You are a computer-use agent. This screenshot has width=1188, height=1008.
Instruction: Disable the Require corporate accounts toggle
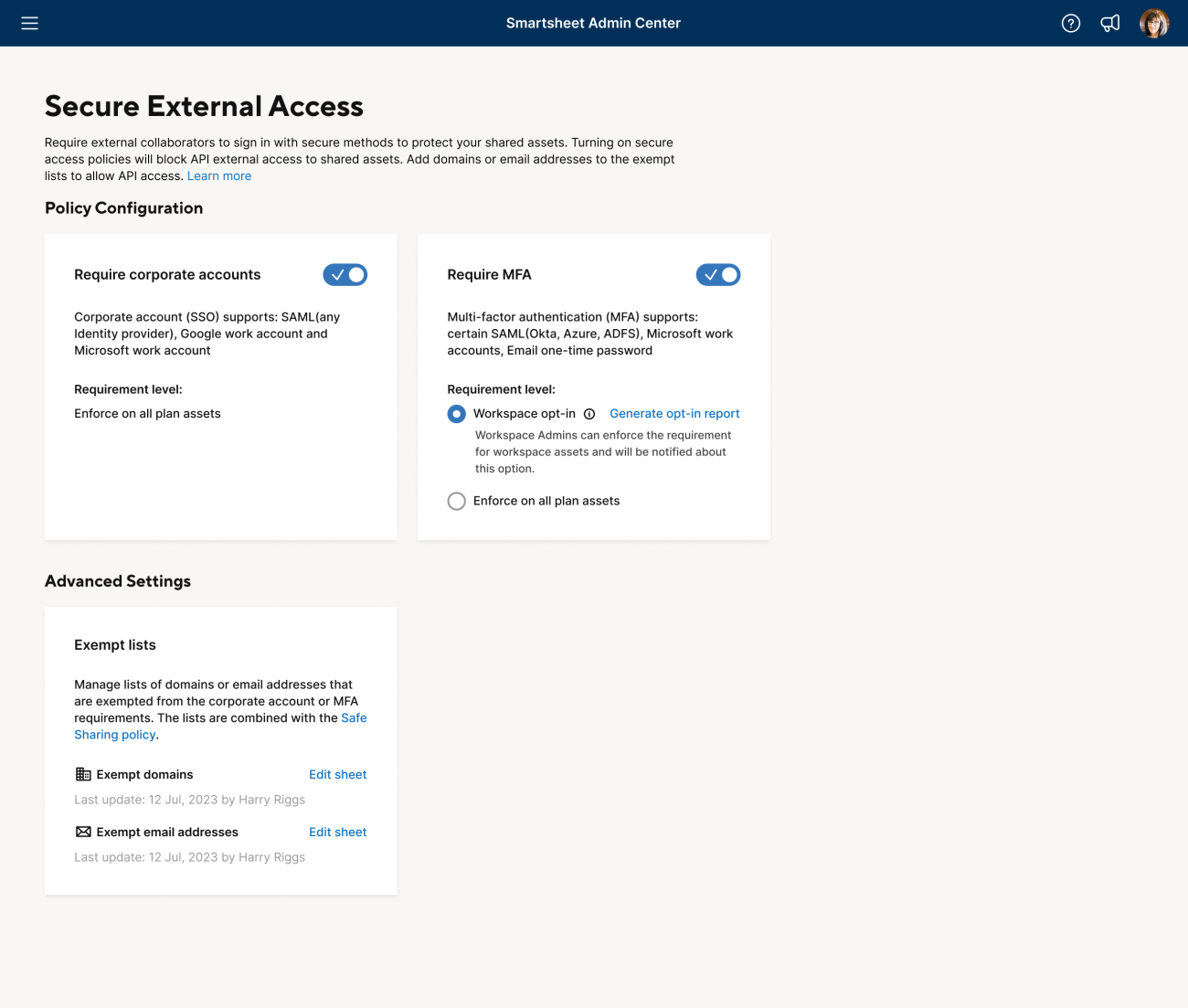tap(345, 274)
